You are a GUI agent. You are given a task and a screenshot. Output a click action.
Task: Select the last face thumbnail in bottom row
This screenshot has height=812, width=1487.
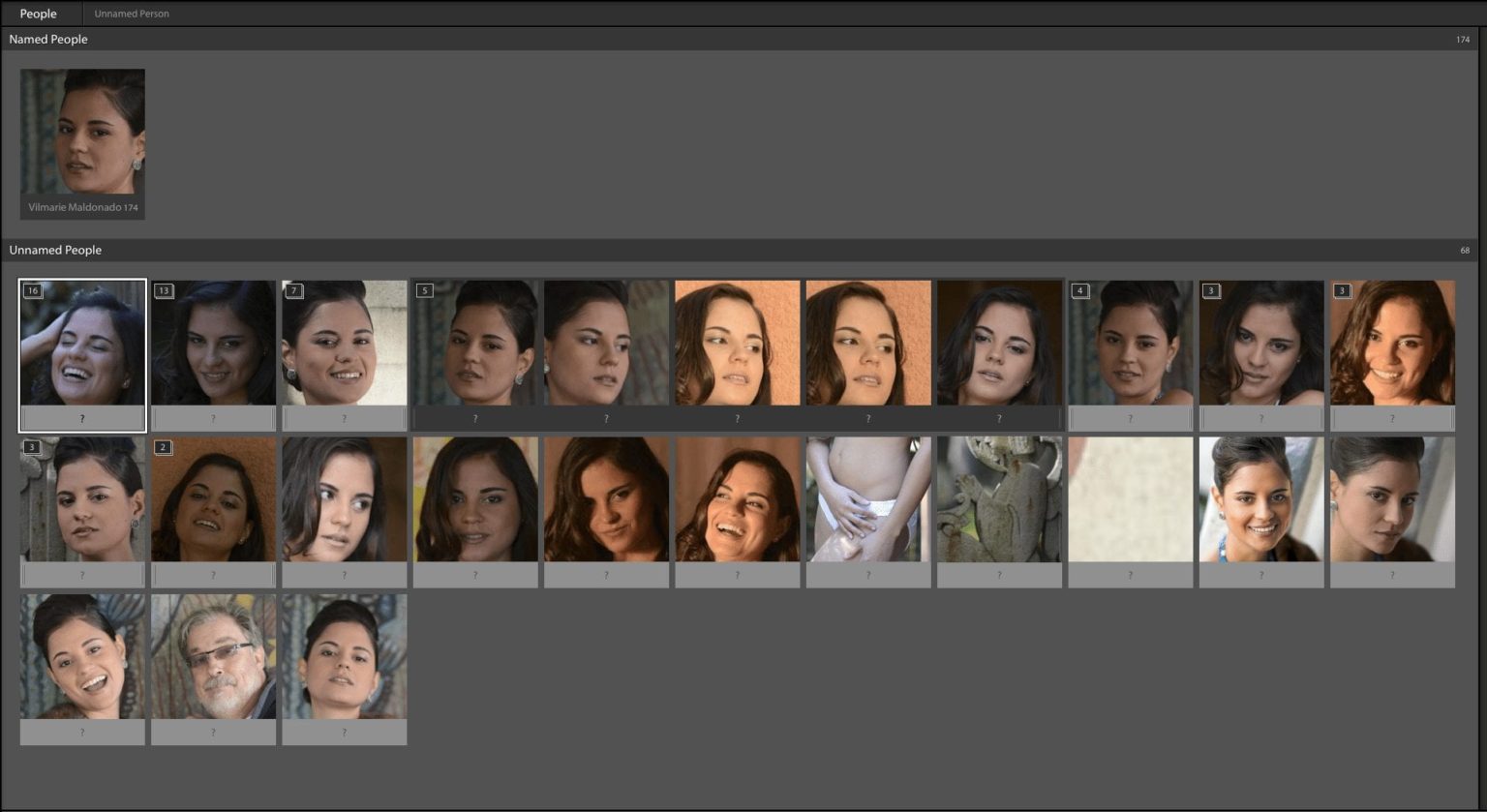[344, 658]
